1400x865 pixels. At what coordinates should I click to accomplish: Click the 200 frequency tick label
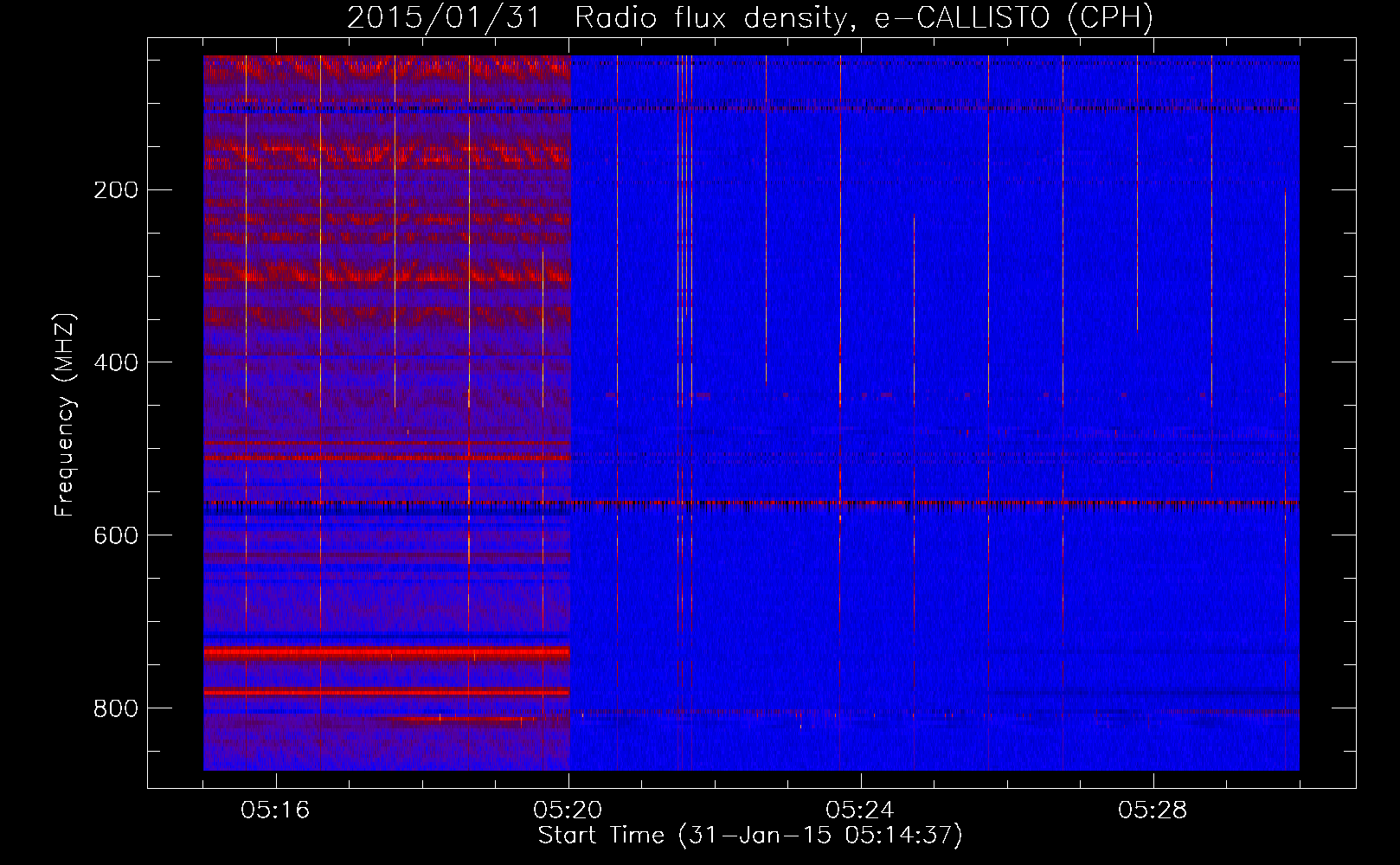116,189
